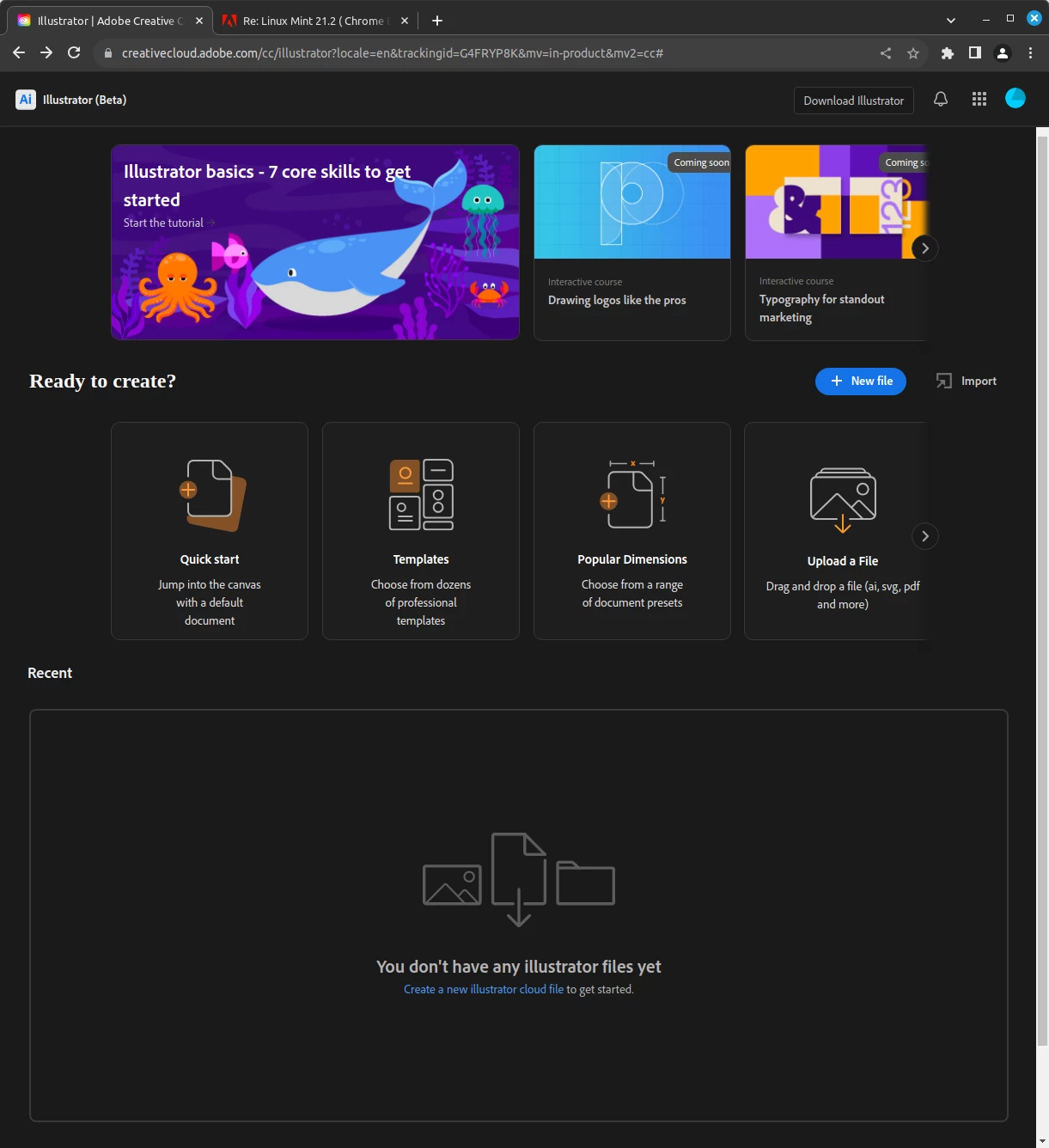Open Typography for standout marketing course

point(836,242)
